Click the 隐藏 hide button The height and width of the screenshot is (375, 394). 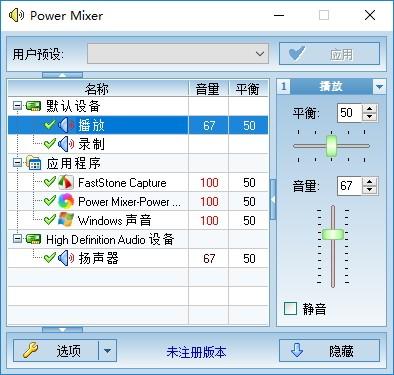329,351
